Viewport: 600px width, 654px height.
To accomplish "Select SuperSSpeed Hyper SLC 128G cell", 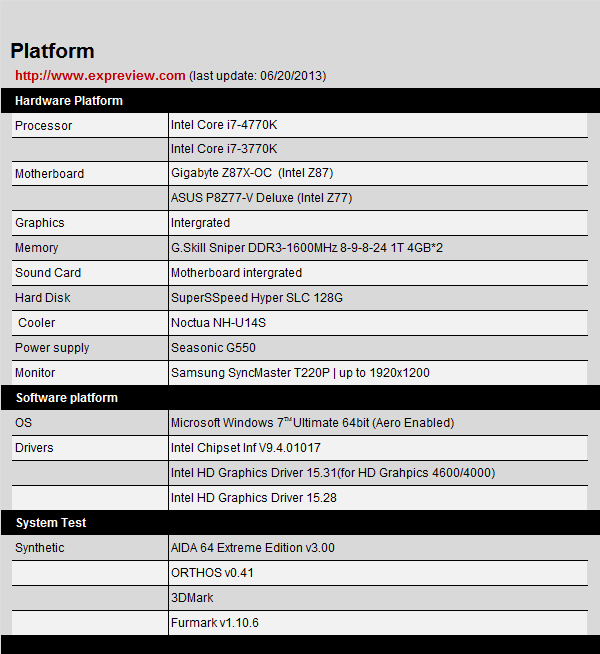I will click(378, 298).
